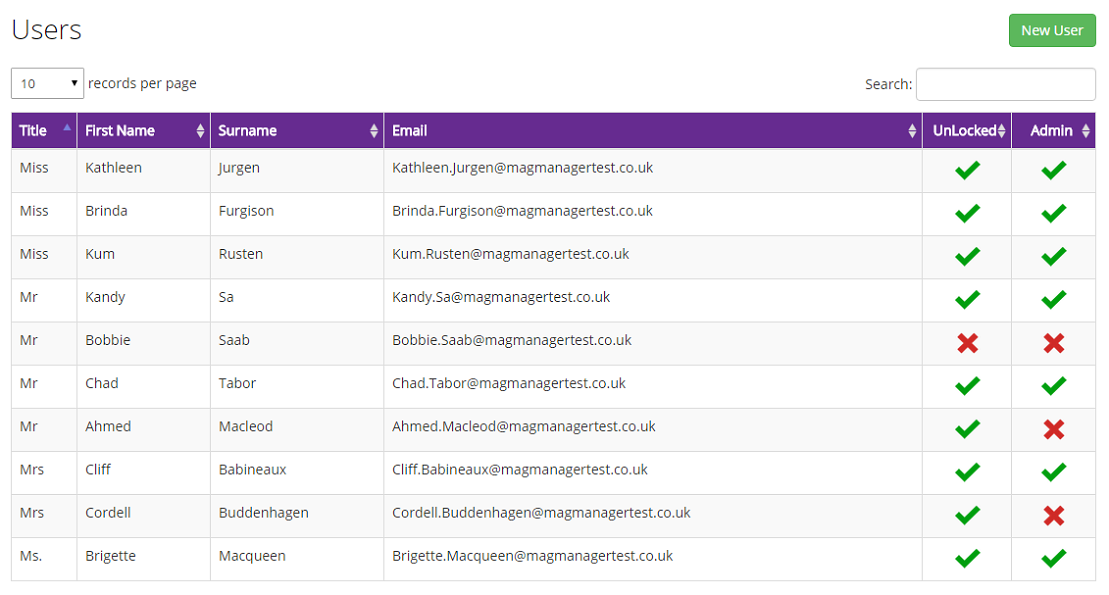Viewport: 1109px width, 595px height.
Task: Click the green UnLocked checkmark for Kathleen Jurgen
Action: (x=966, y=170)
